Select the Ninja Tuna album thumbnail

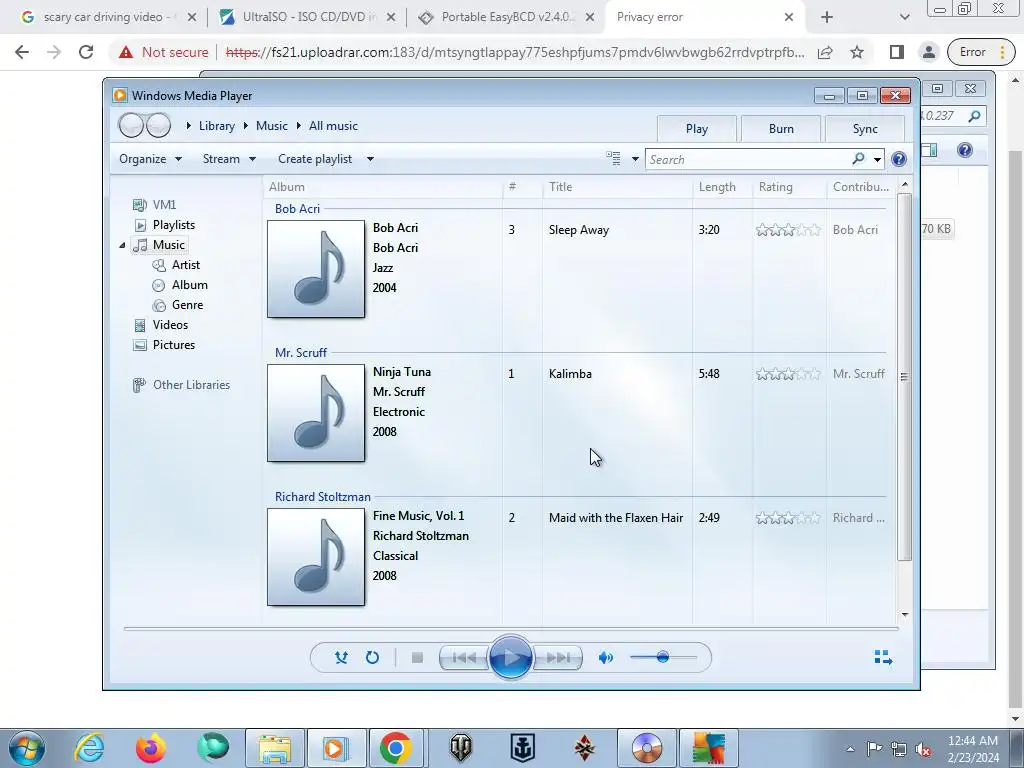click(316, 413)
